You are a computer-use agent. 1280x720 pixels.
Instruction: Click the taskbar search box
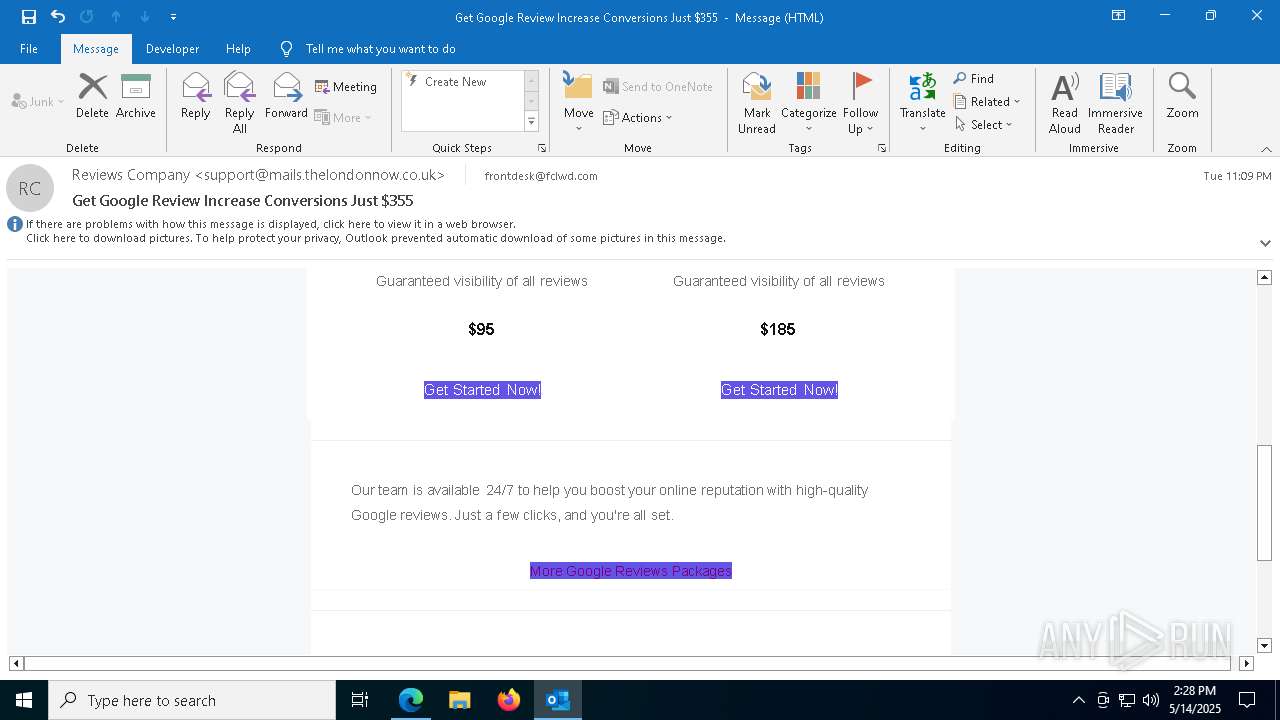[192, 700]
